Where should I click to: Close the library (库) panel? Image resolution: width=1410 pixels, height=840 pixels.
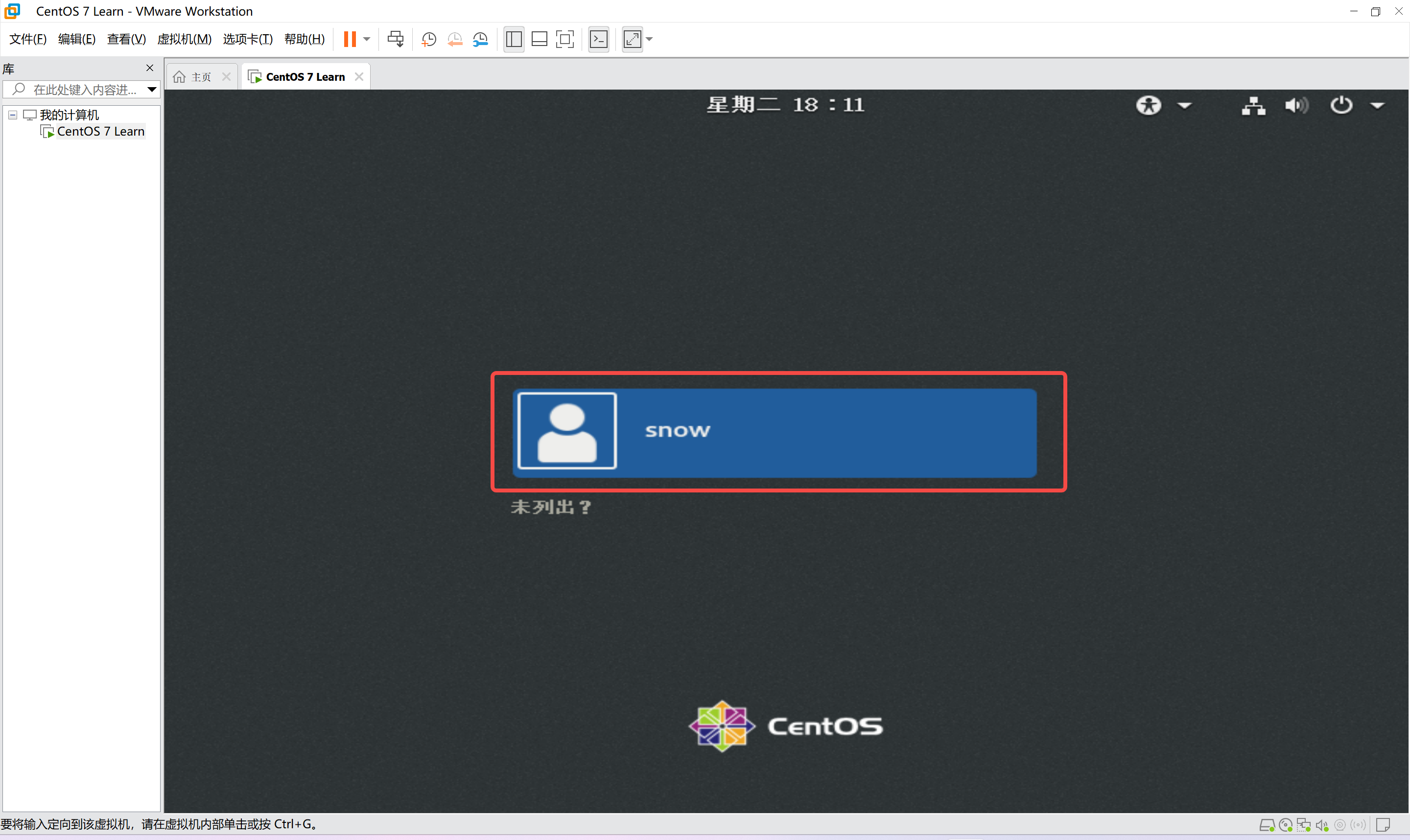pyautogui.click(x=150, y=68)
